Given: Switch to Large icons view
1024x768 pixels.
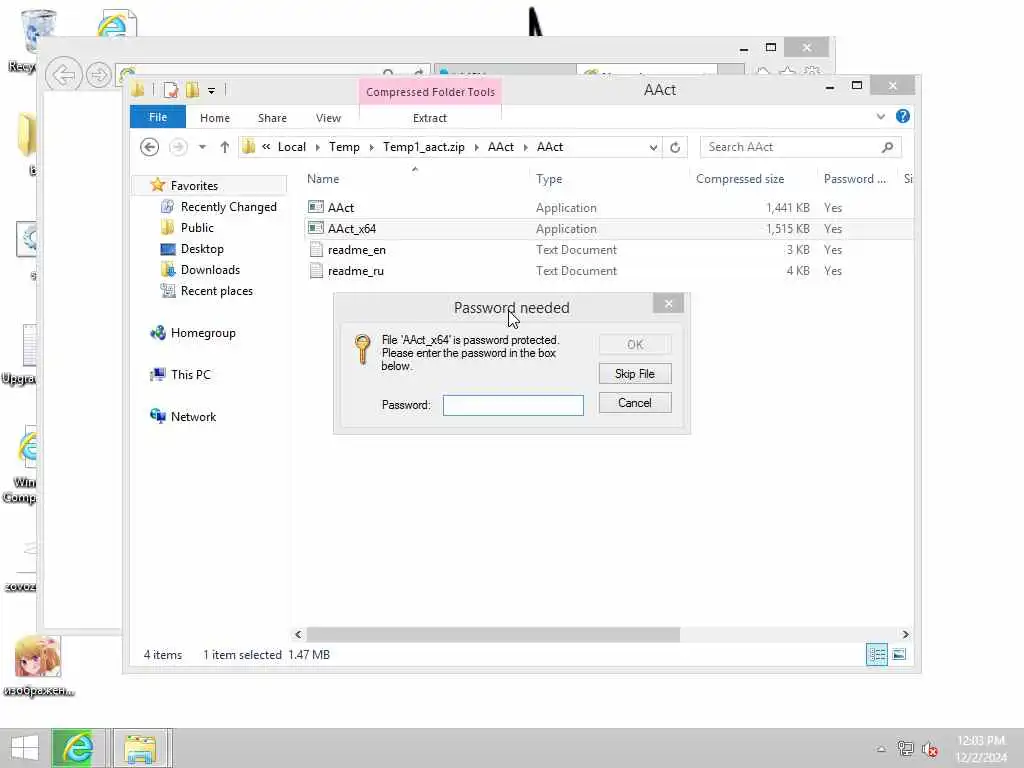Looking at the screenshot, I should point(899,654).
